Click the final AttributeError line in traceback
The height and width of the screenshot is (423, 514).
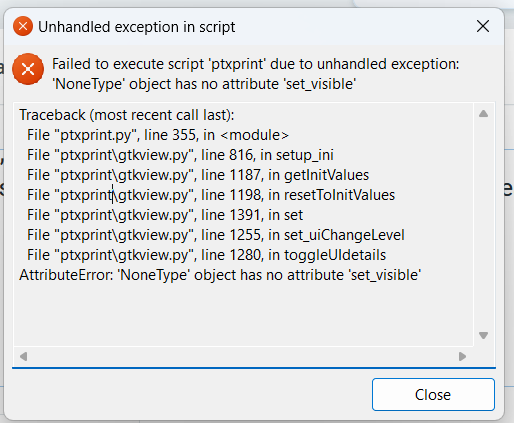(x=220, y=275)
